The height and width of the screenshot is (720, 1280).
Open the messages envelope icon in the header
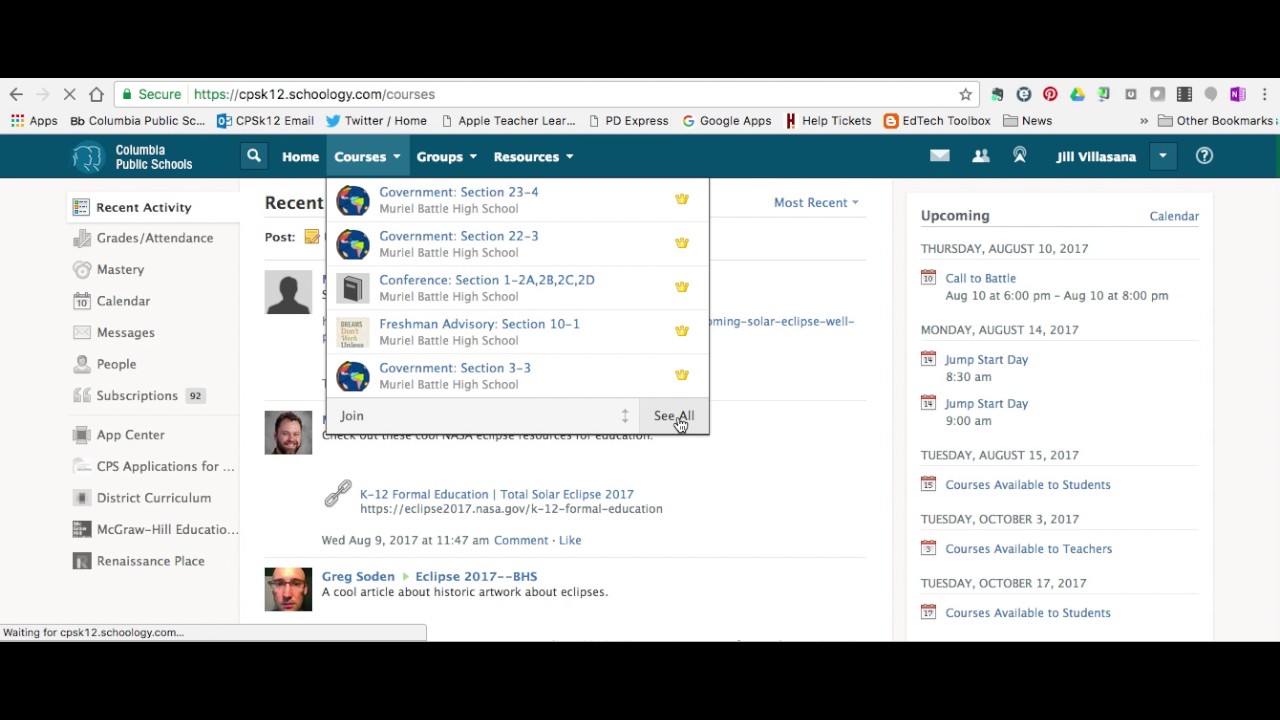click(x=940, y=156)
